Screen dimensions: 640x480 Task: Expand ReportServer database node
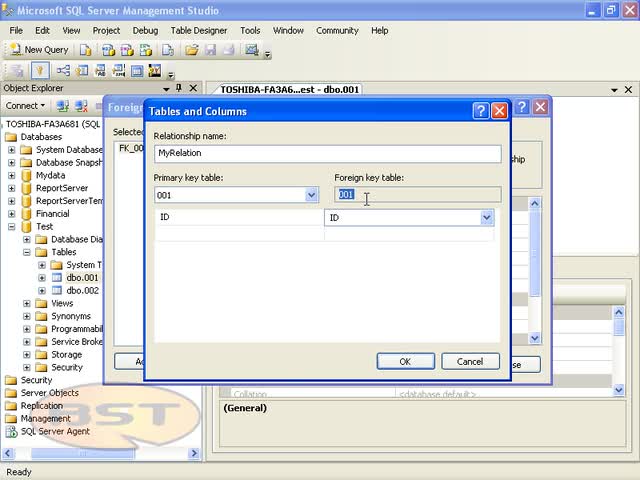[x=11, y=188]
